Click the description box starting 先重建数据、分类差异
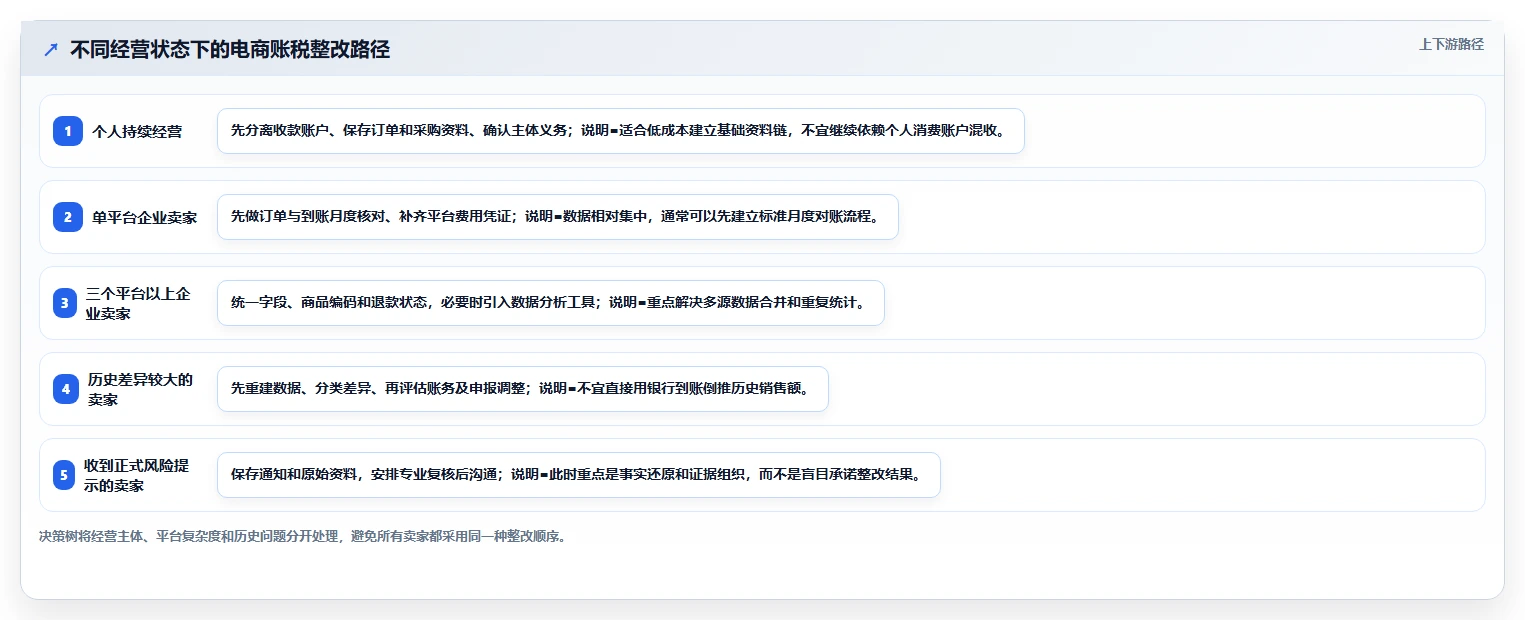 pos(523,389)
